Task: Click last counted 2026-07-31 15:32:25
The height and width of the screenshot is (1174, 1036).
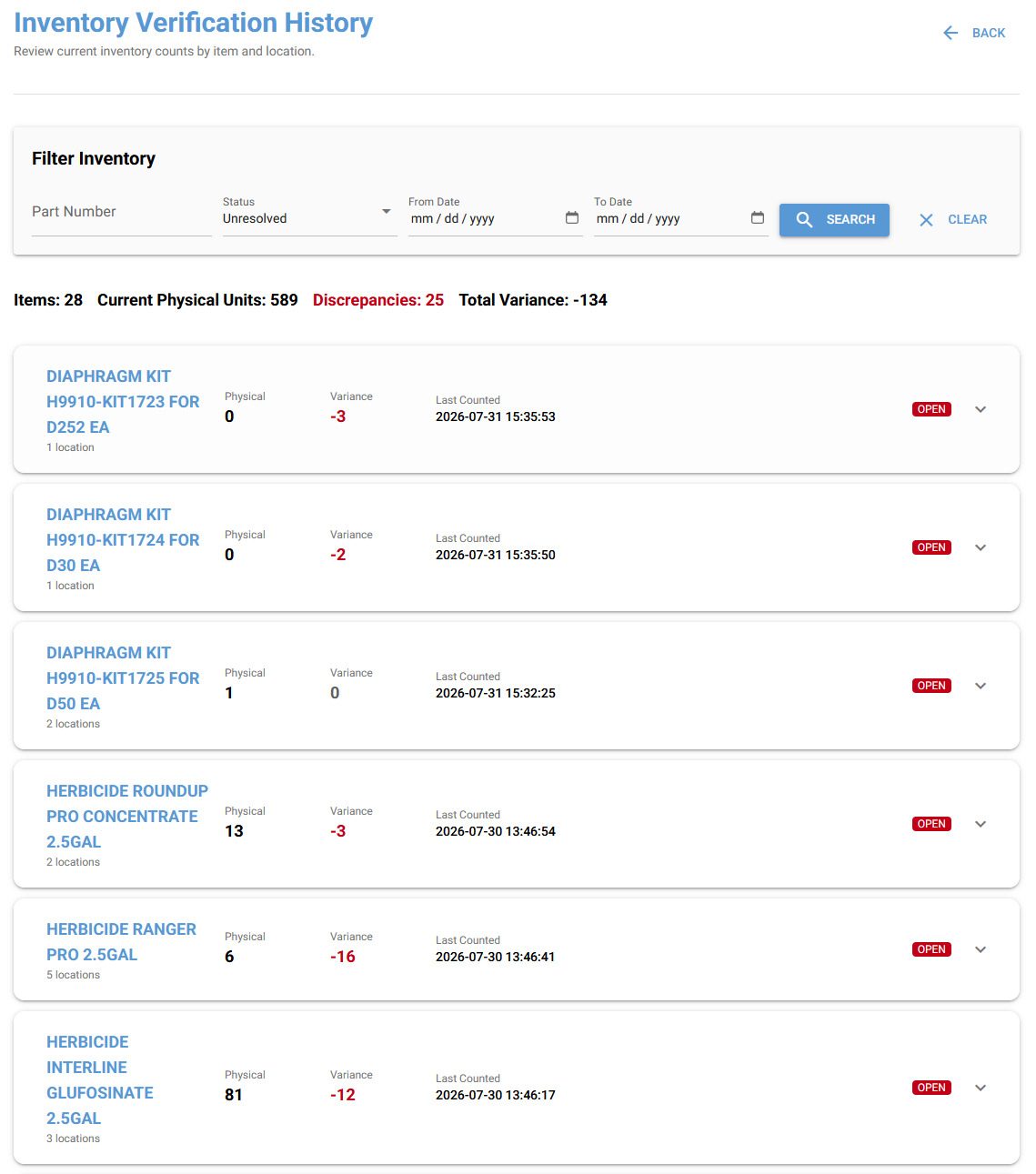Action: pos(496,693)
